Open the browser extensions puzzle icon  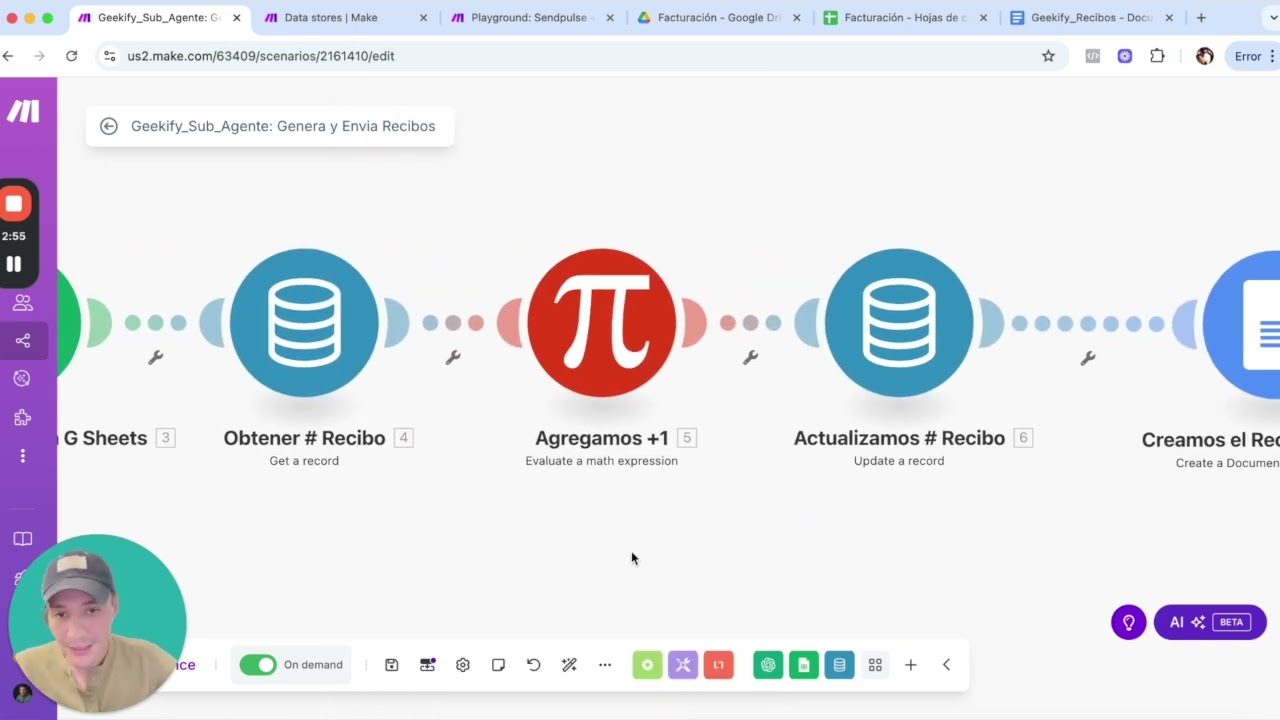tap(1157, 56)
